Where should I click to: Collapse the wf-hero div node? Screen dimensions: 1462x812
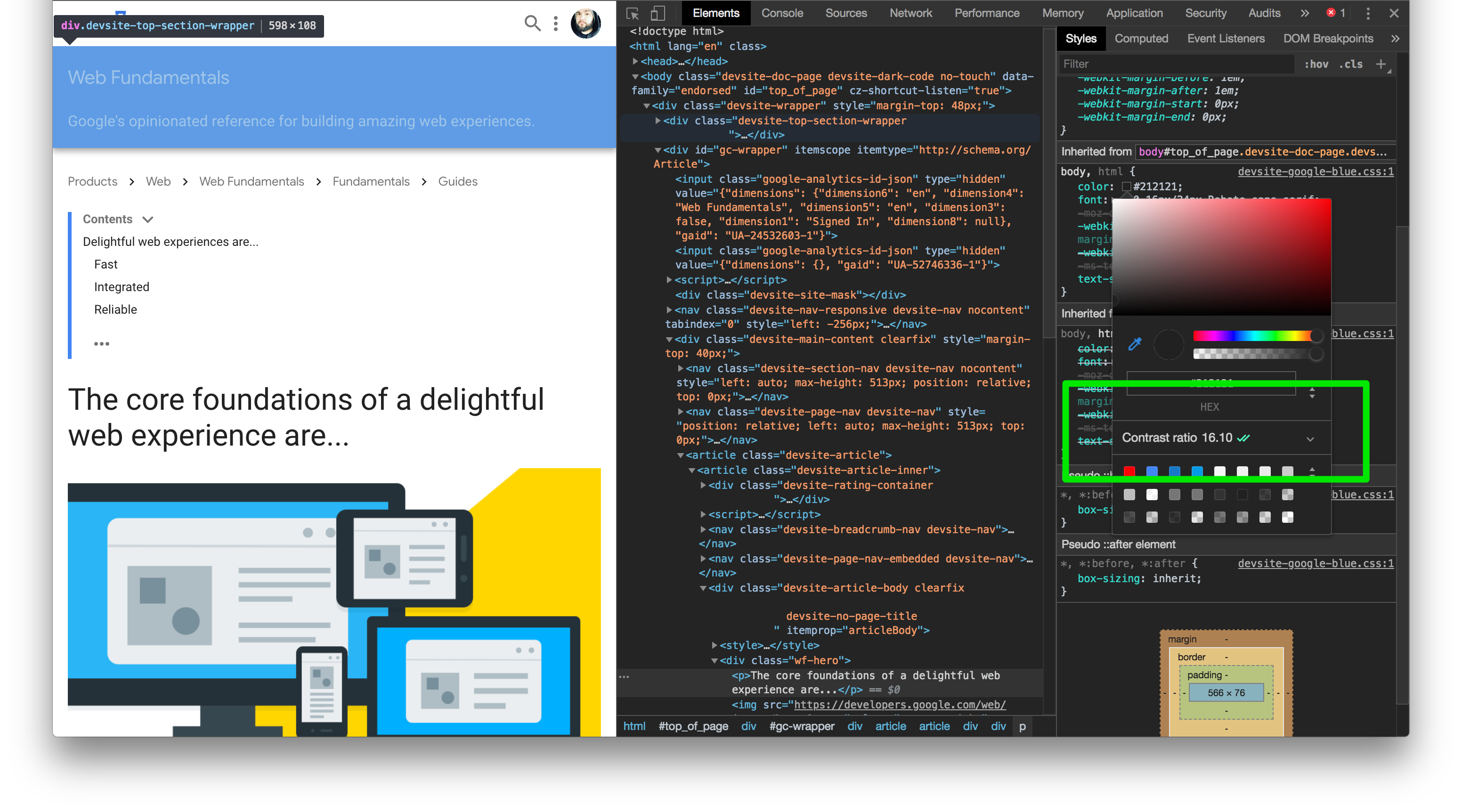715,660
